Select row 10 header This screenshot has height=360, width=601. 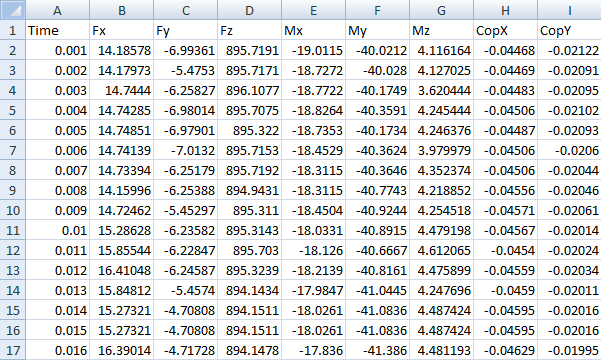(x=13, y=210)
